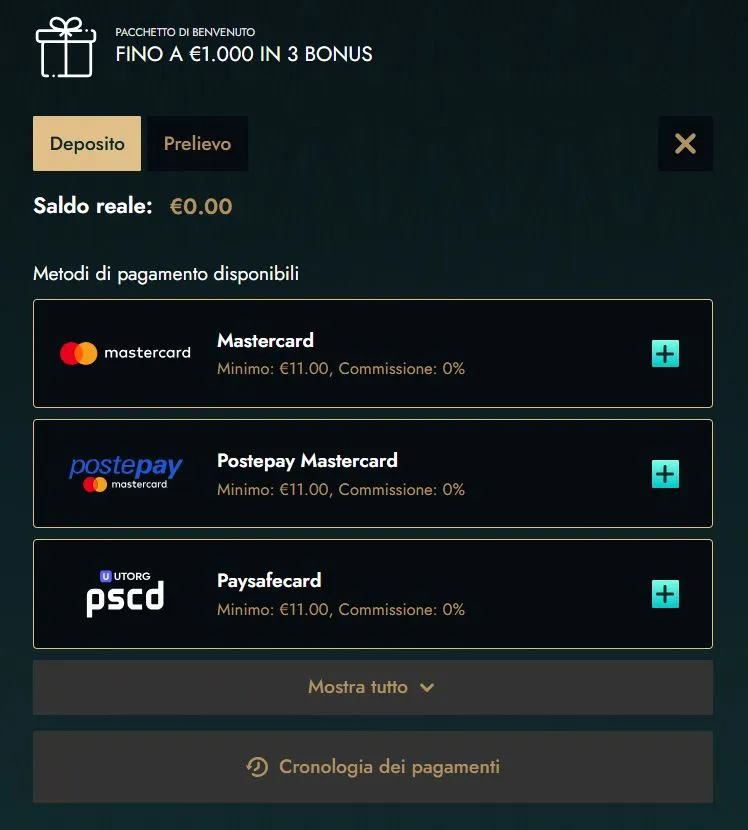The height and width of the screenshot is (830, 748).
Task: Expand the Mastercard plus icon
Action: (x=665, y=353)
